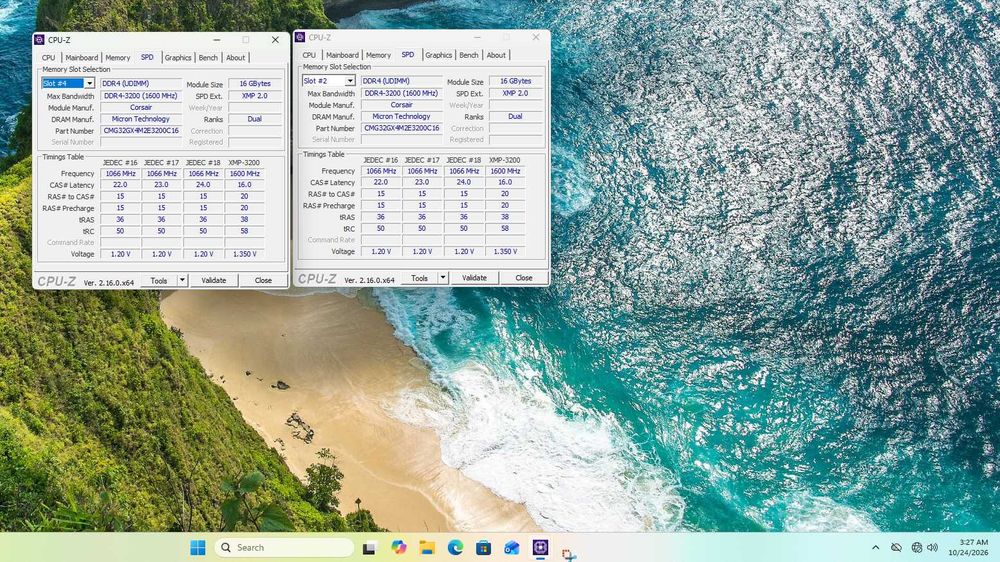The image size is (1000, 562).
Task: Switch to CPU tab in left CPU-Z window
Action: [48, 57]
